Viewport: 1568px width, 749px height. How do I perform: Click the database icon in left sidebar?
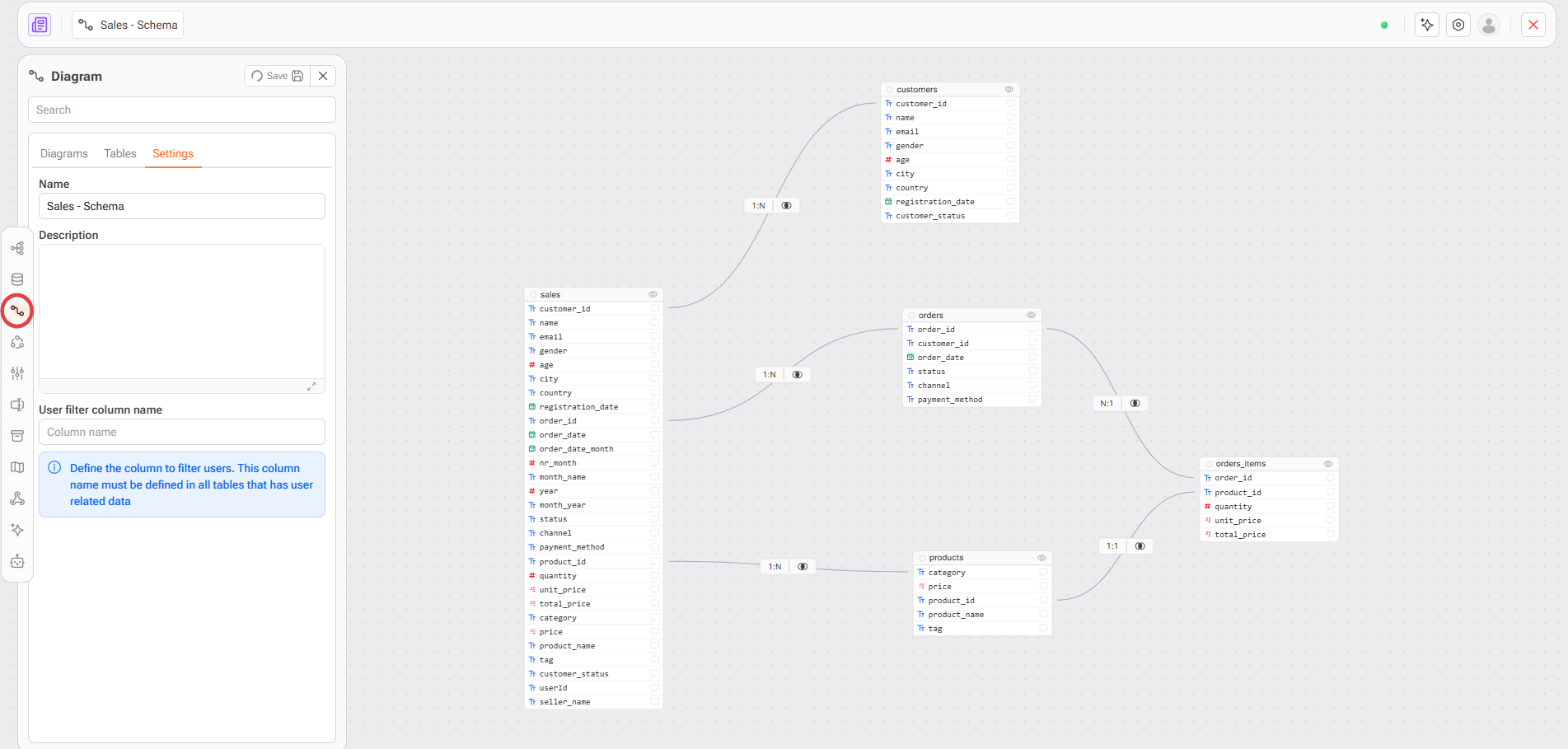point(17,279)
